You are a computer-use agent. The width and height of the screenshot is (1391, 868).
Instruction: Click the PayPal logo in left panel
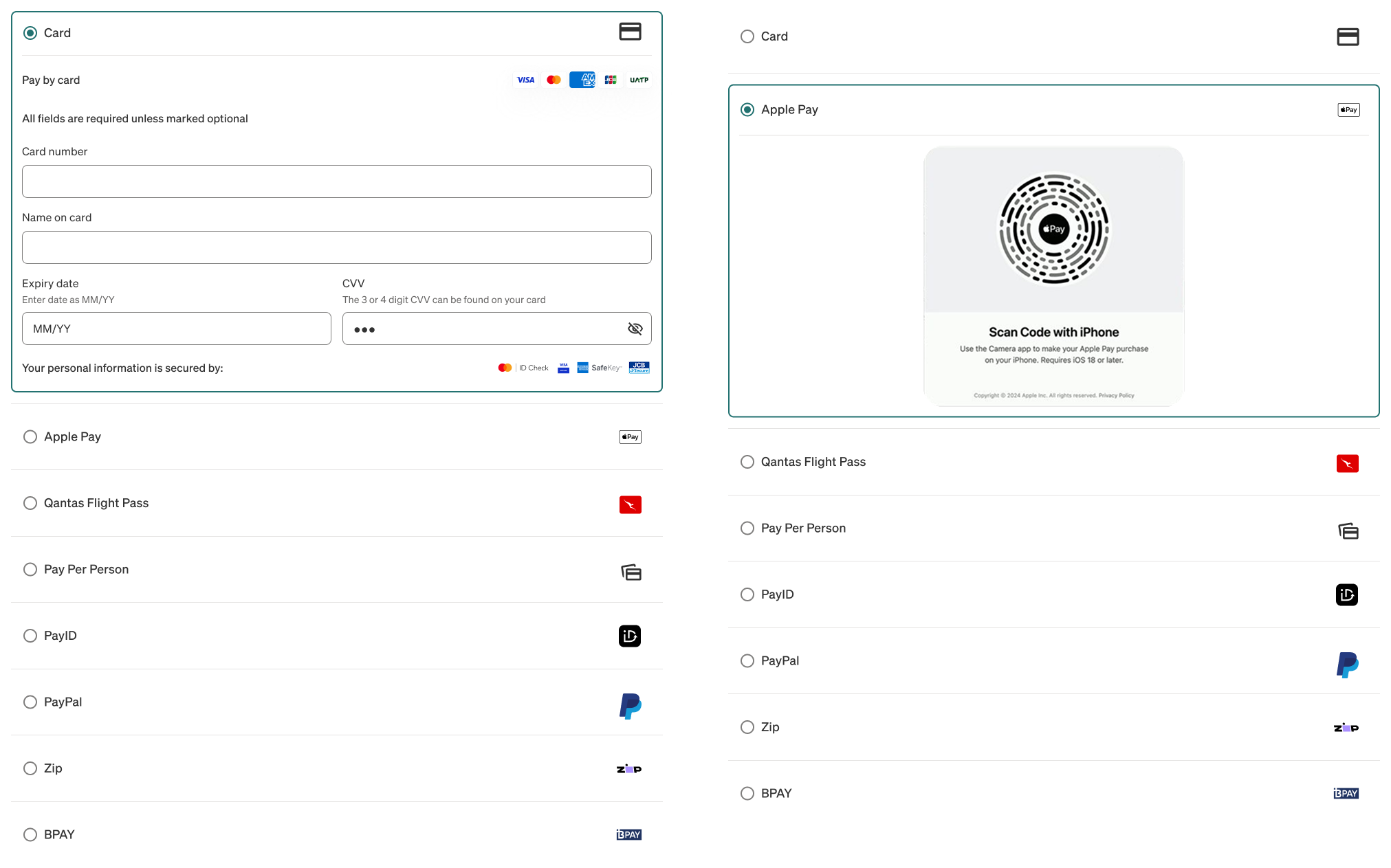coord(631,706)
